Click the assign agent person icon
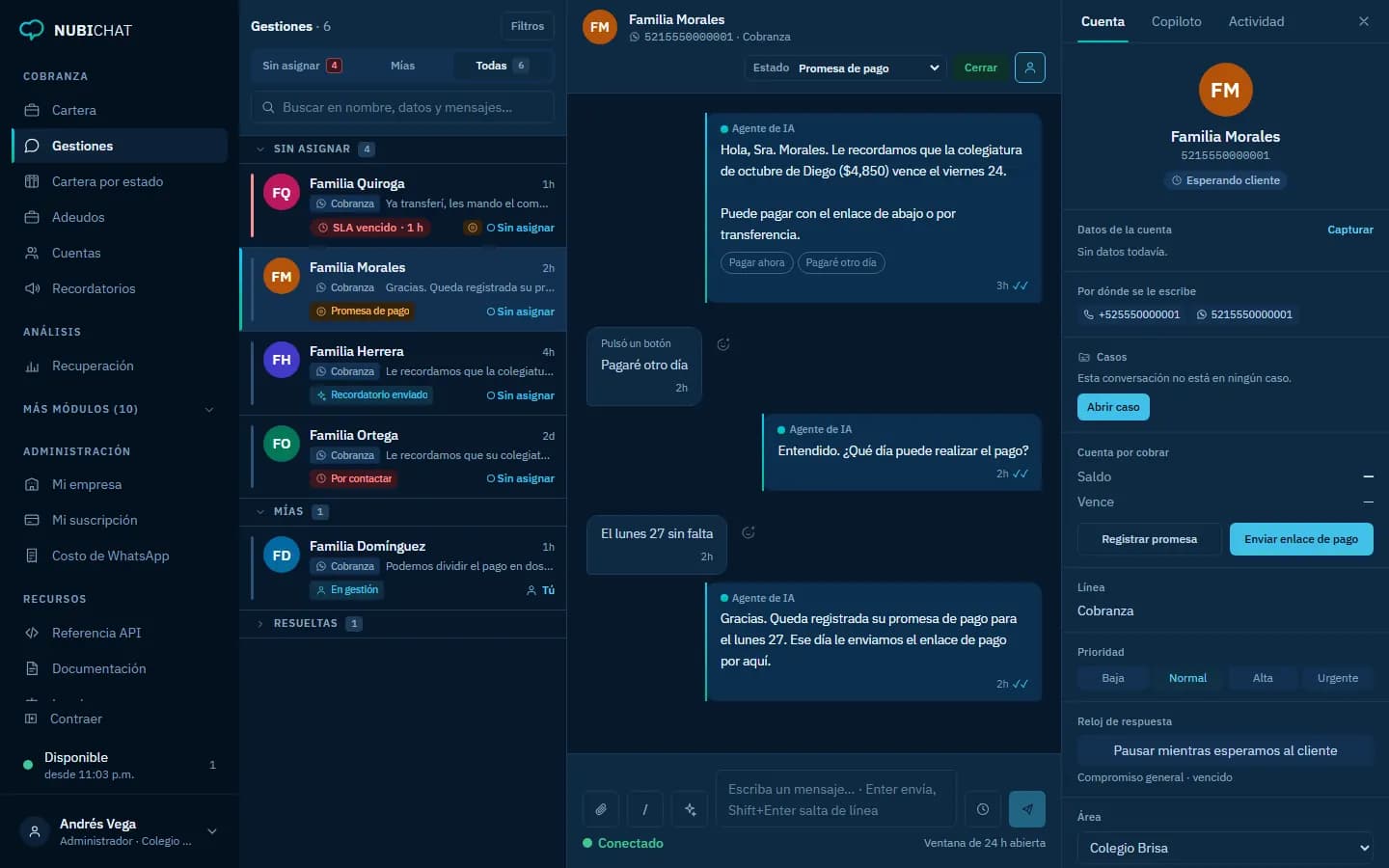 [1030, 68]
